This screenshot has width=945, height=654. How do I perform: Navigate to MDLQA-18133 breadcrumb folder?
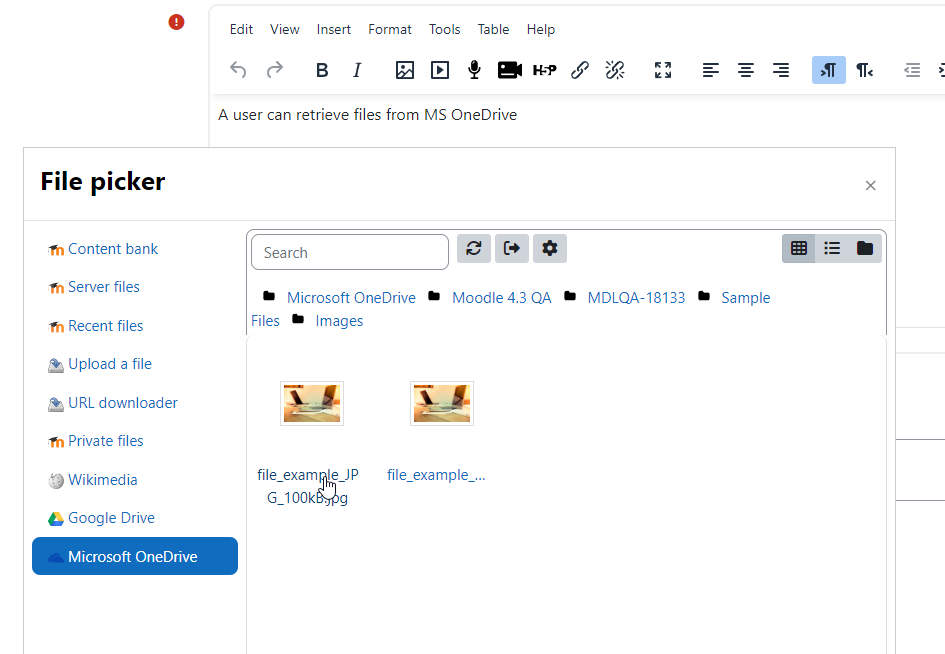point(636,298)
